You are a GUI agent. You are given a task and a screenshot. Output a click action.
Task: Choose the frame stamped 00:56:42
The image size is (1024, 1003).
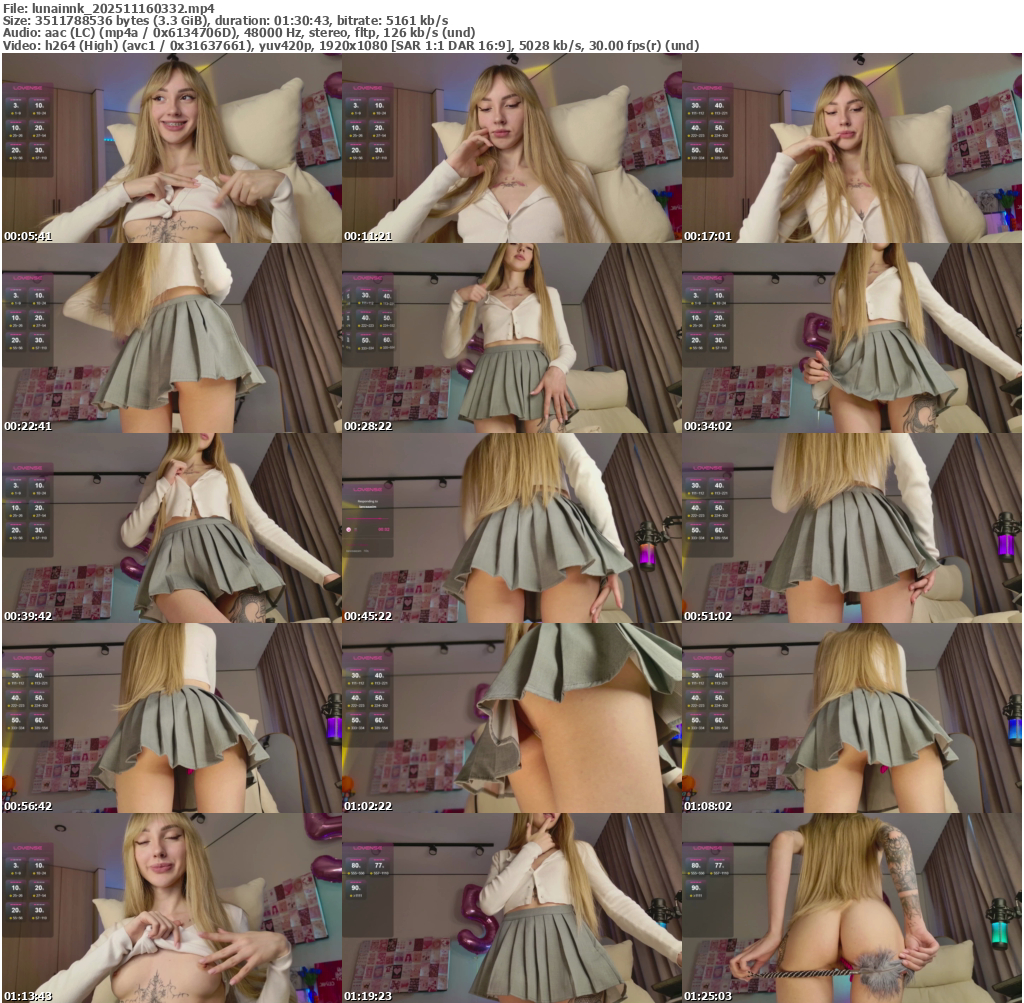pyautogui.click(x=172, y=718)
